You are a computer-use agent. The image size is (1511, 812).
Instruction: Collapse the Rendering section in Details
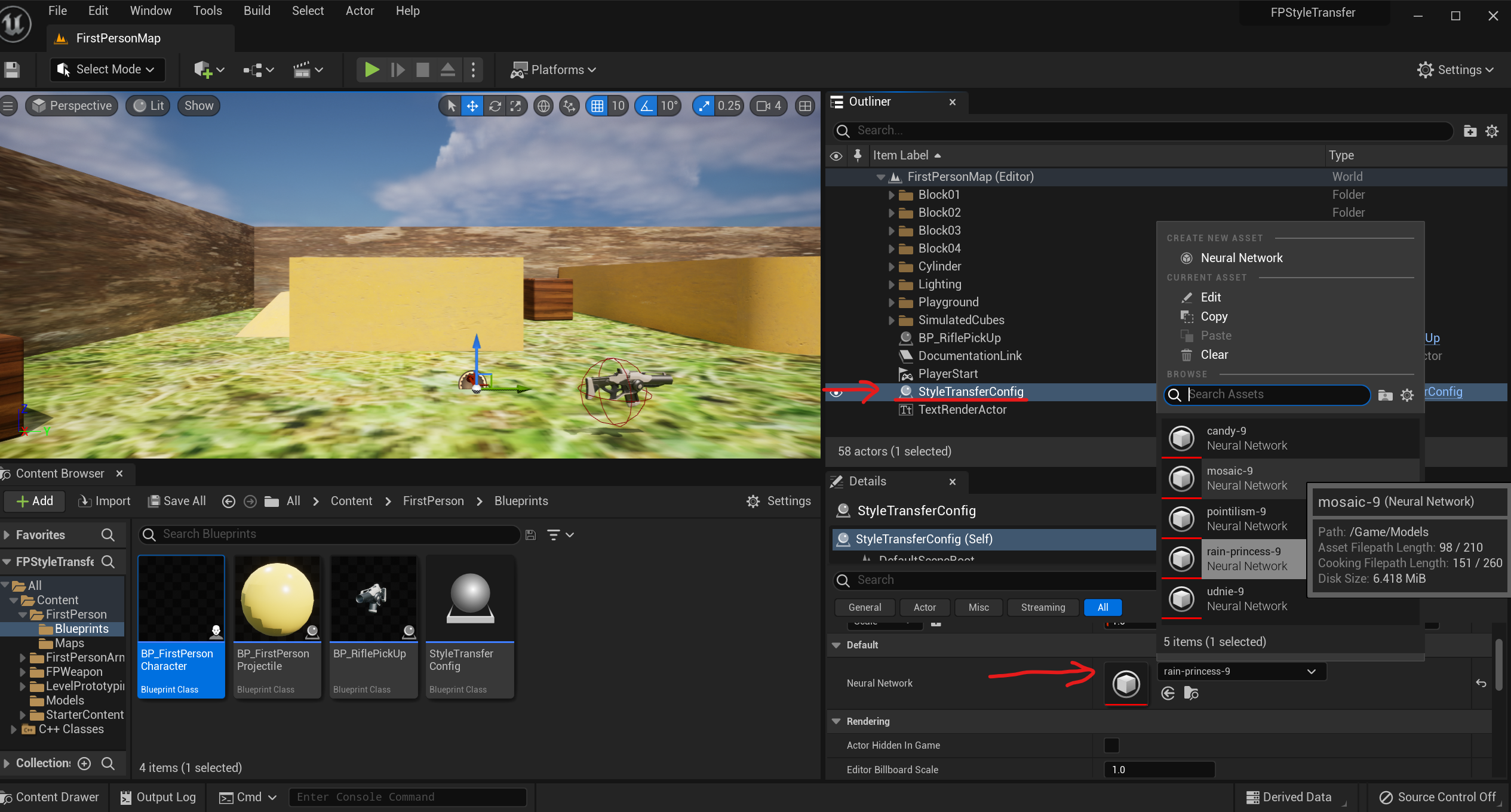836,722
